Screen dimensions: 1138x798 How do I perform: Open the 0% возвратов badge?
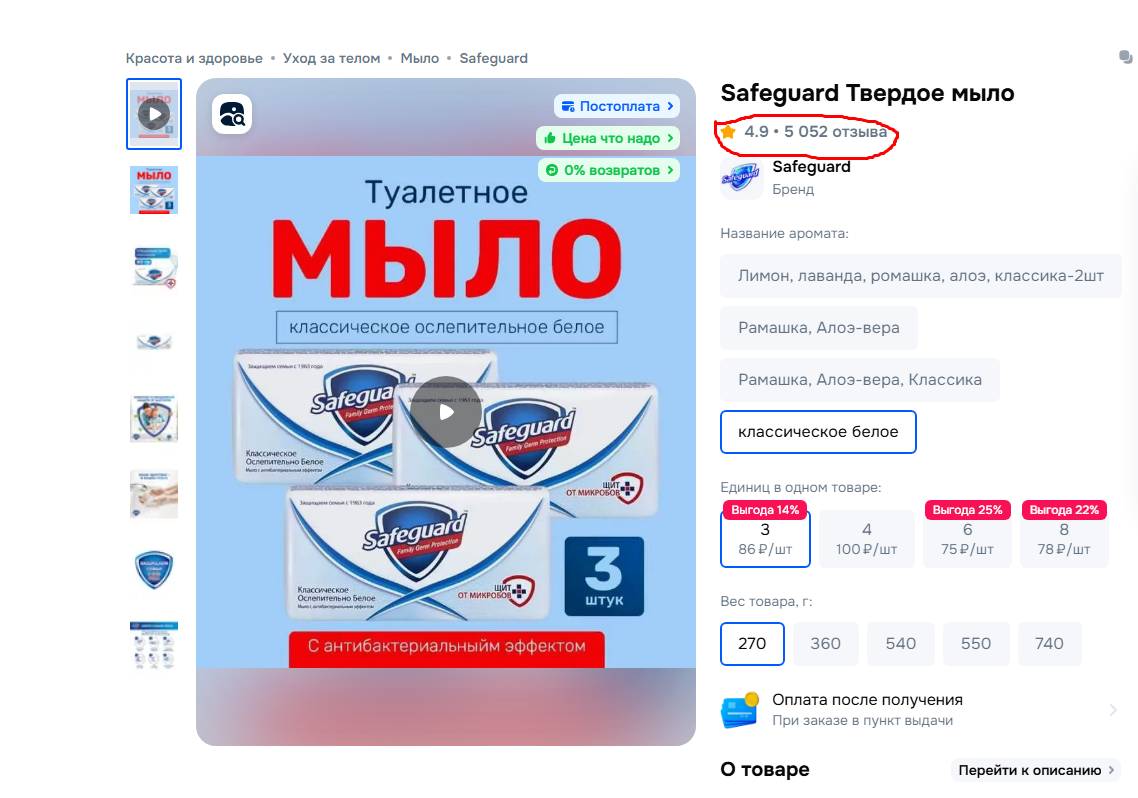609,170
